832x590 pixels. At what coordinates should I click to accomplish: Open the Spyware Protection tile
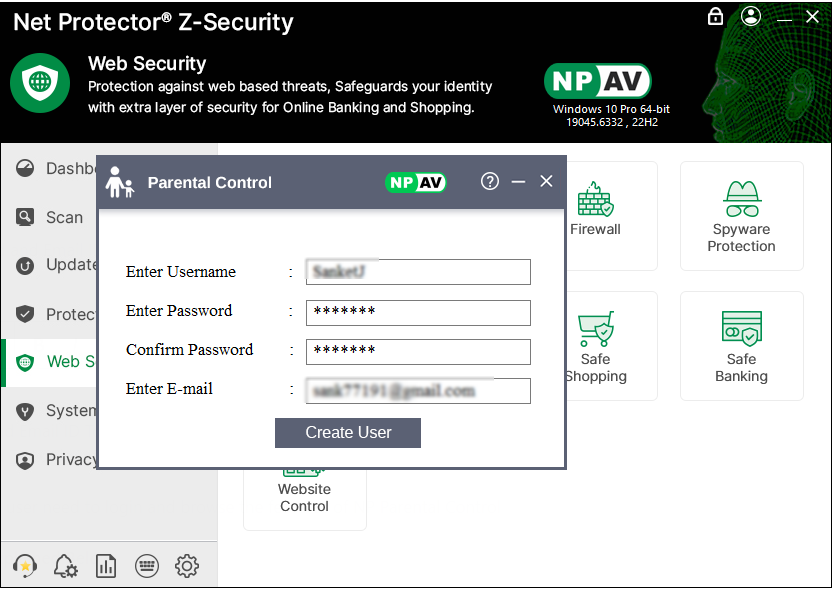coord(741,216)
